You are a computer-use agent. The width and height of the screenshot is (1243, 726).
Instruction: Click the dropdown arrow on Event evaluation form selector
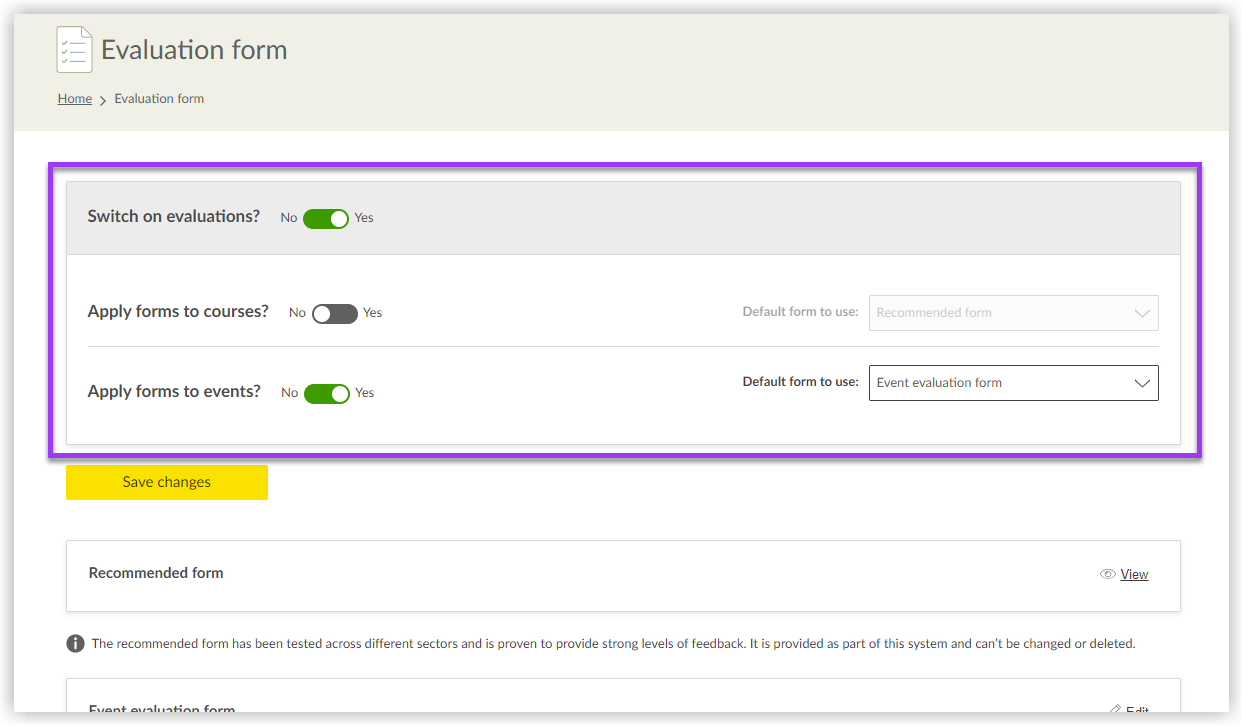[1142, 383]
